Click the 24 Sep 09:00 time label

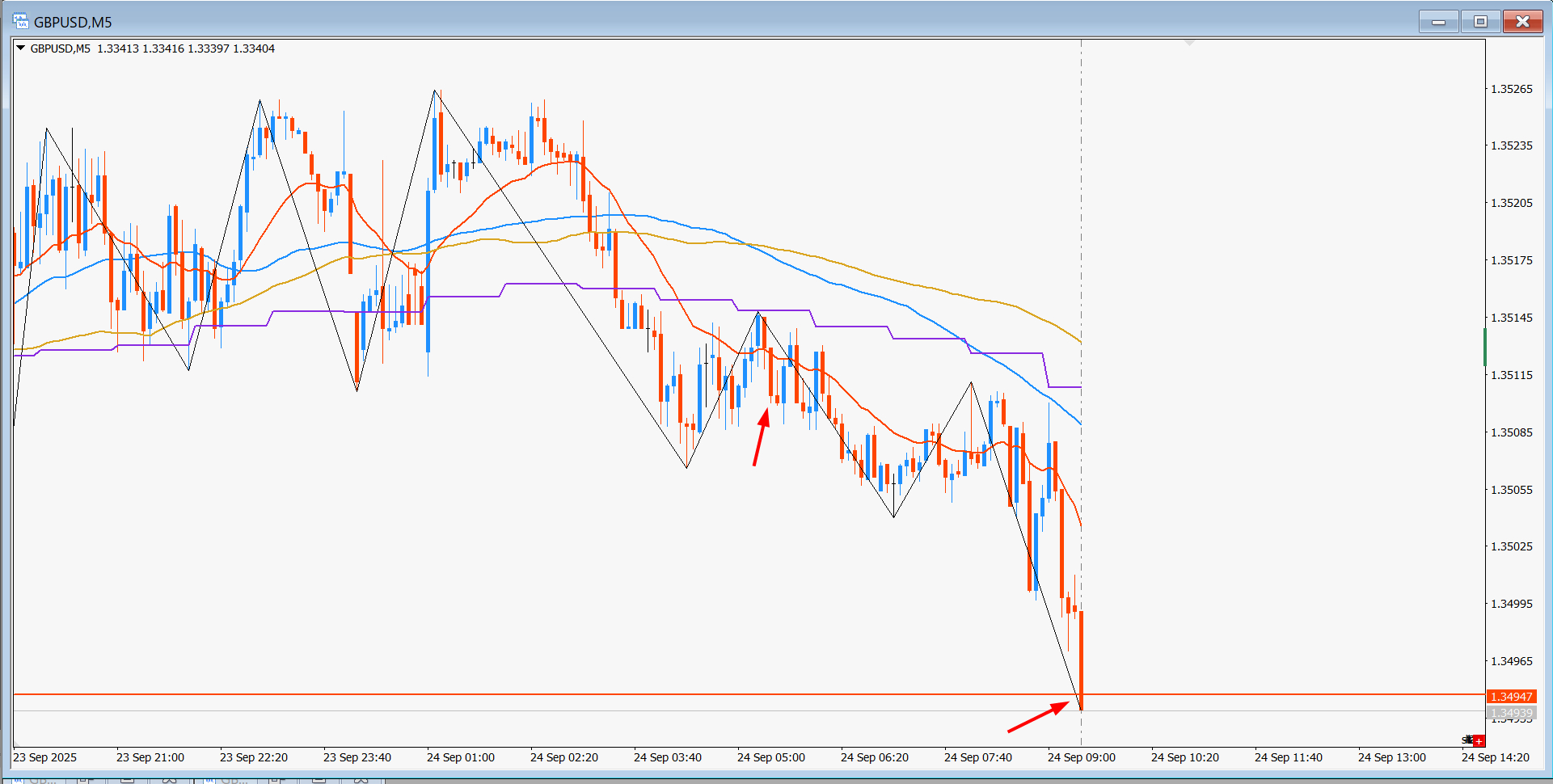pos(1082,757)
